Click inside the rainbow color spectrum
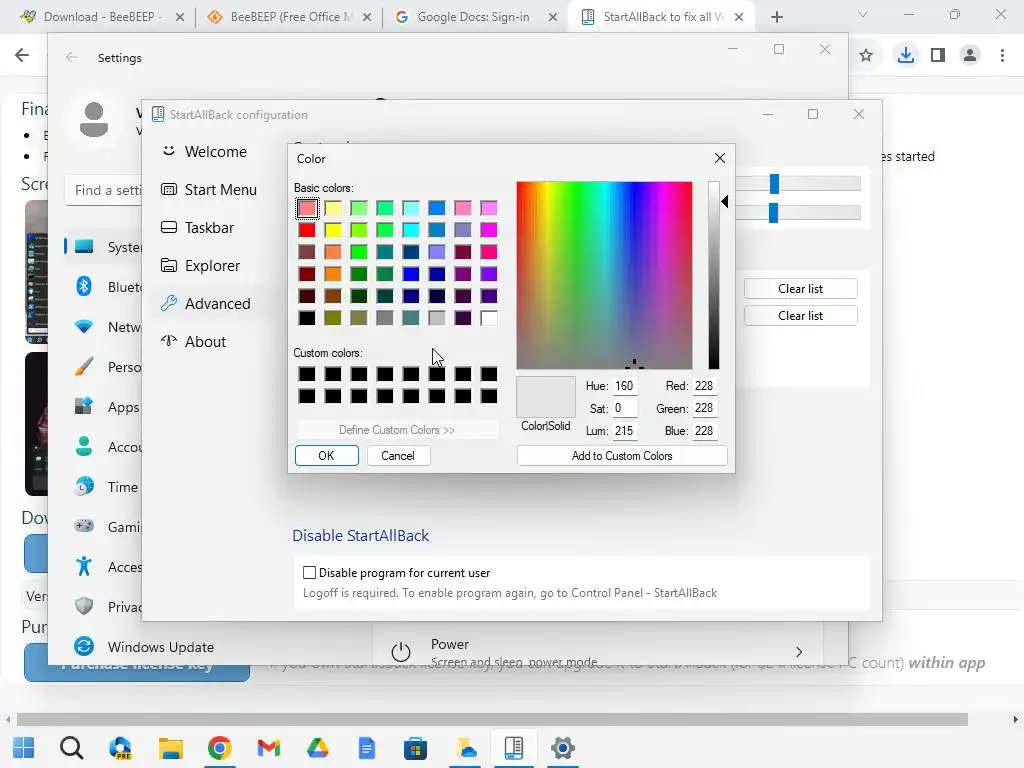The height and width of the screenshot is (768, 1024). 604,276
